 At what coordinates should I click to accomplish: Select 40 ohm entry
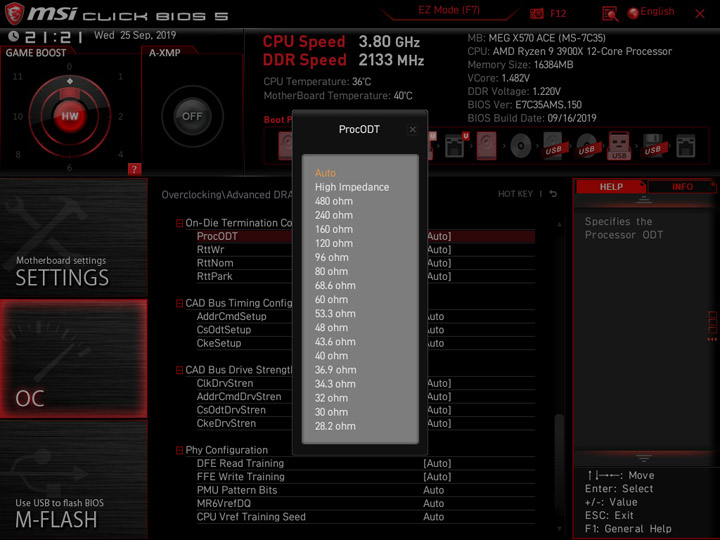click(x=331, y=356)
